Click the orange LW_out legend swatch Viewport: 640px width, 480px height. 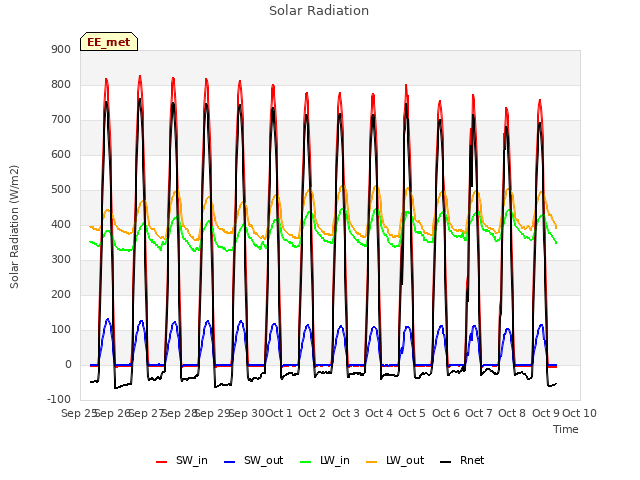coord(372,462)
